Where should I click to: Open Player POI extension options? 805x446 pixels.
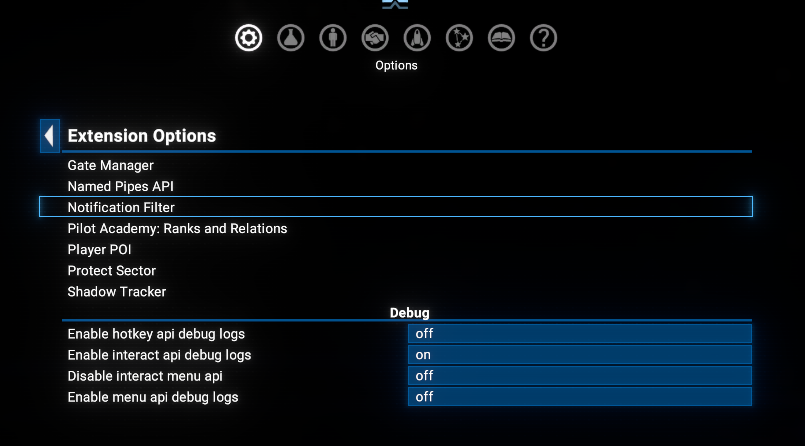(x=396, y=249)
